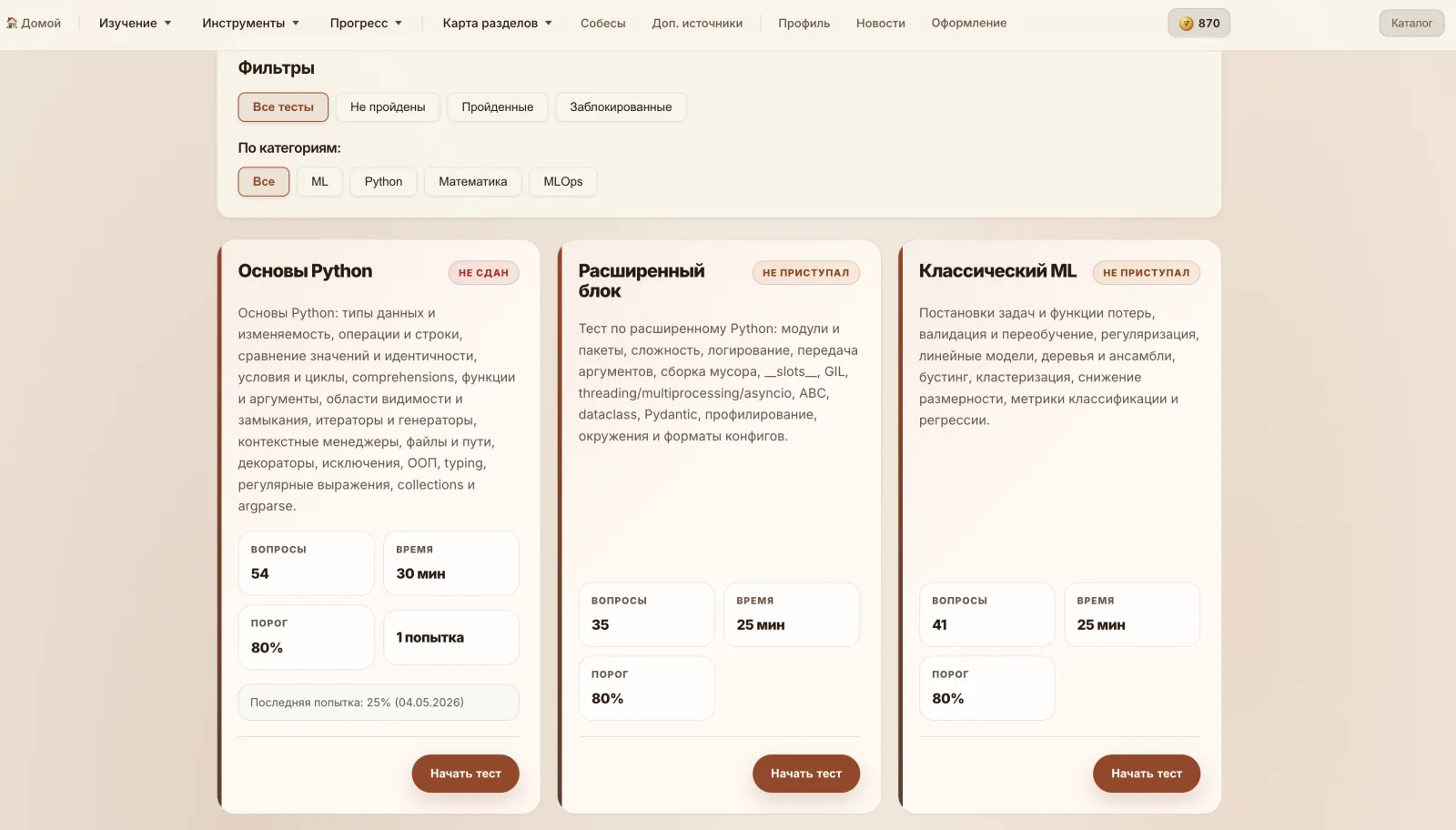Click the Расширенный блок card title

[x=642, y=281]
